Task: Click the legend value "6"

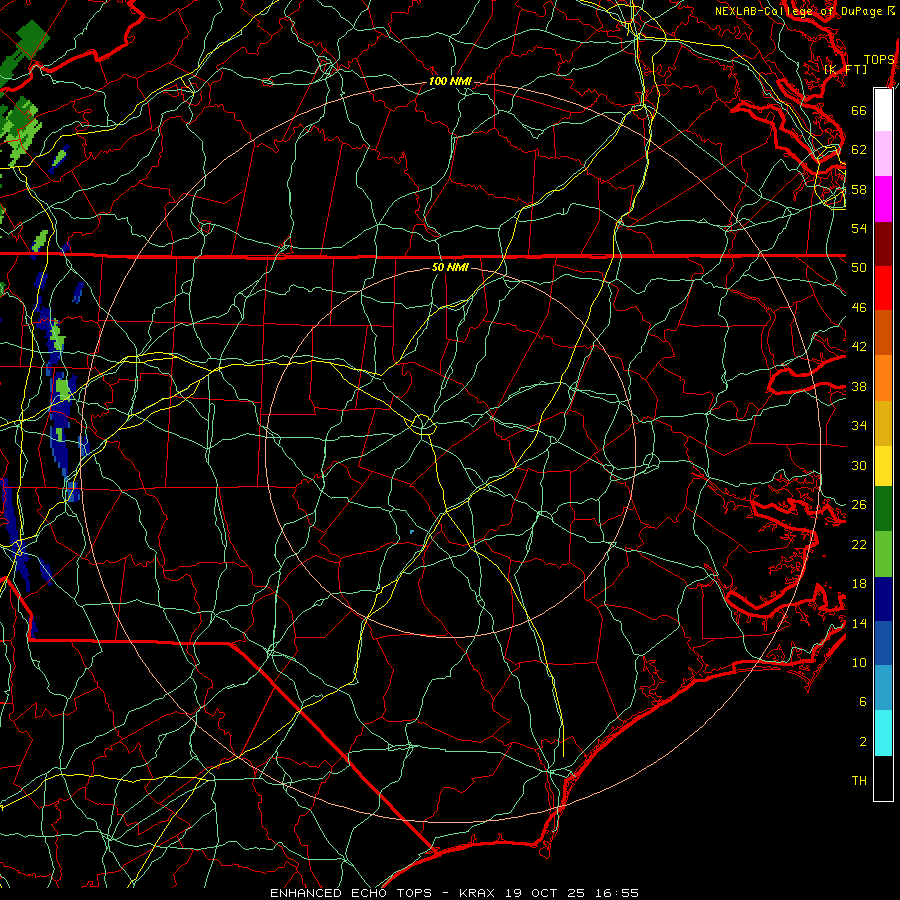Action: [863, 702]
